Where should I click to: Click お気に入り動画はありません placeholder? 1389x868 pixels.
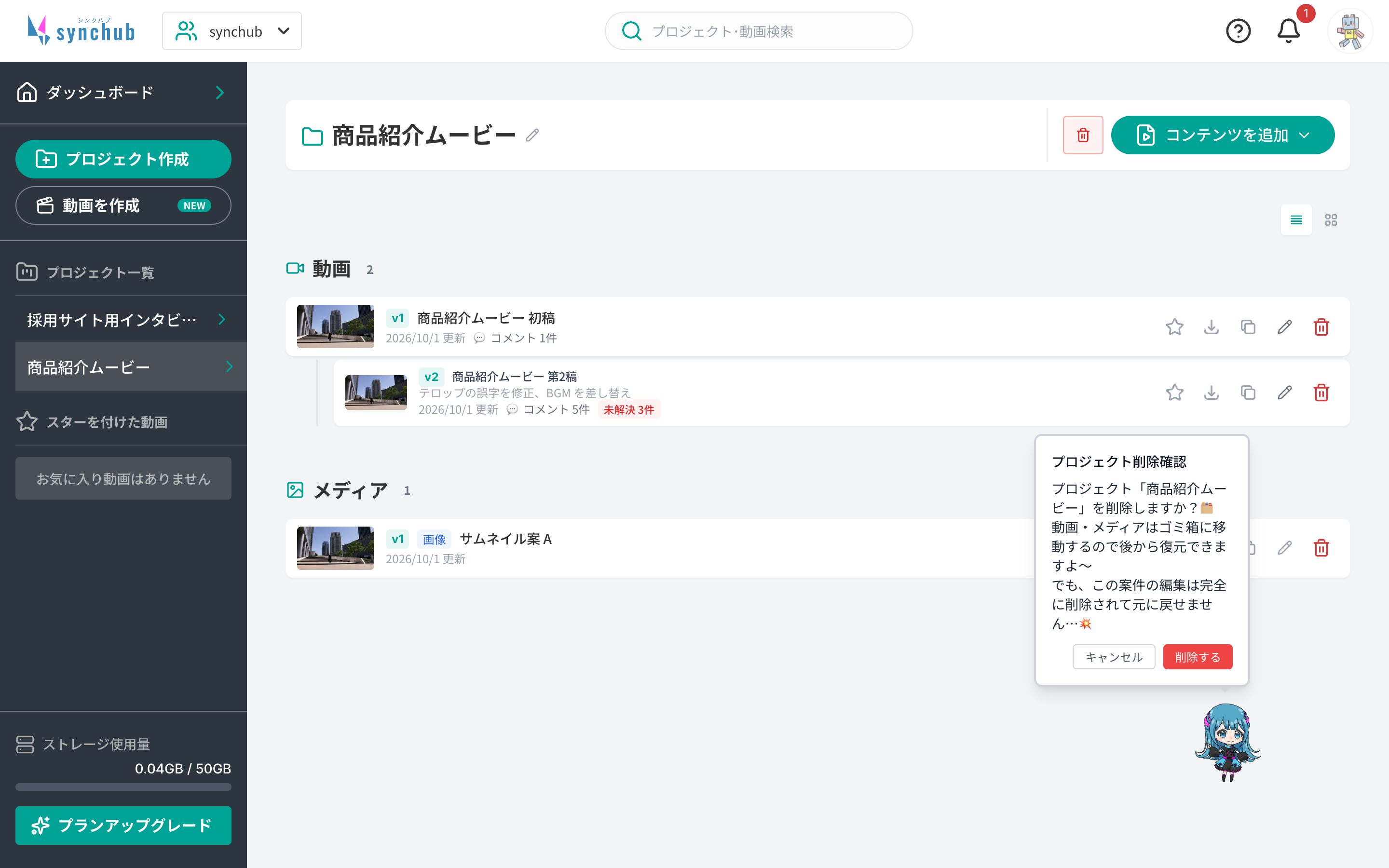(123, 478)
